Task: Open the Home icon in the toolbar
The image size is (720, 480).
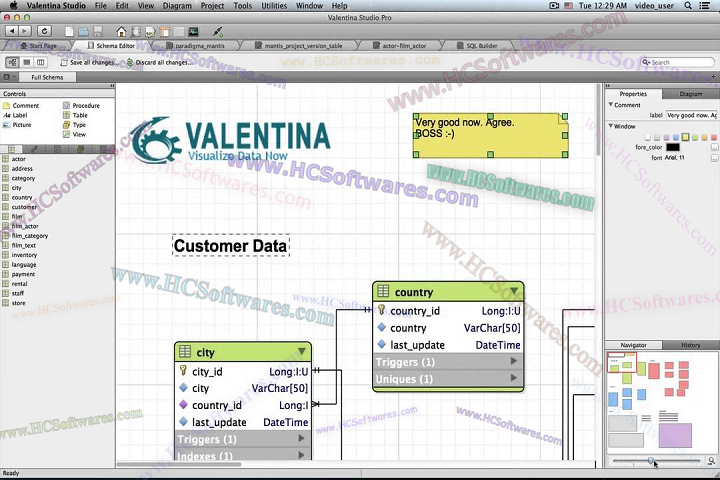Action: pyautogui.click(x=121, y=31)
